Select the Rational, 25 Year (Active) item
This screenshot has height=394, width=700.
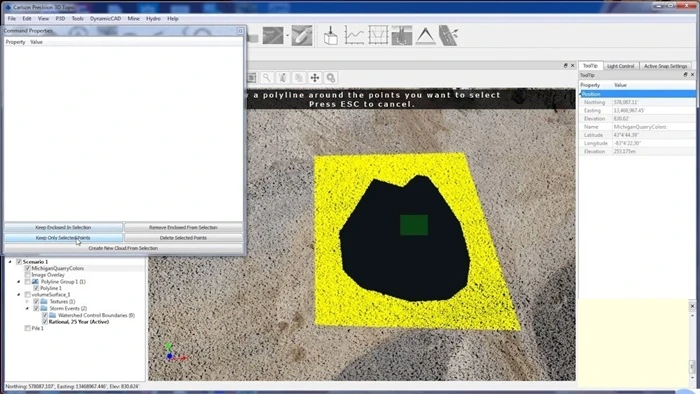[79, 322]
